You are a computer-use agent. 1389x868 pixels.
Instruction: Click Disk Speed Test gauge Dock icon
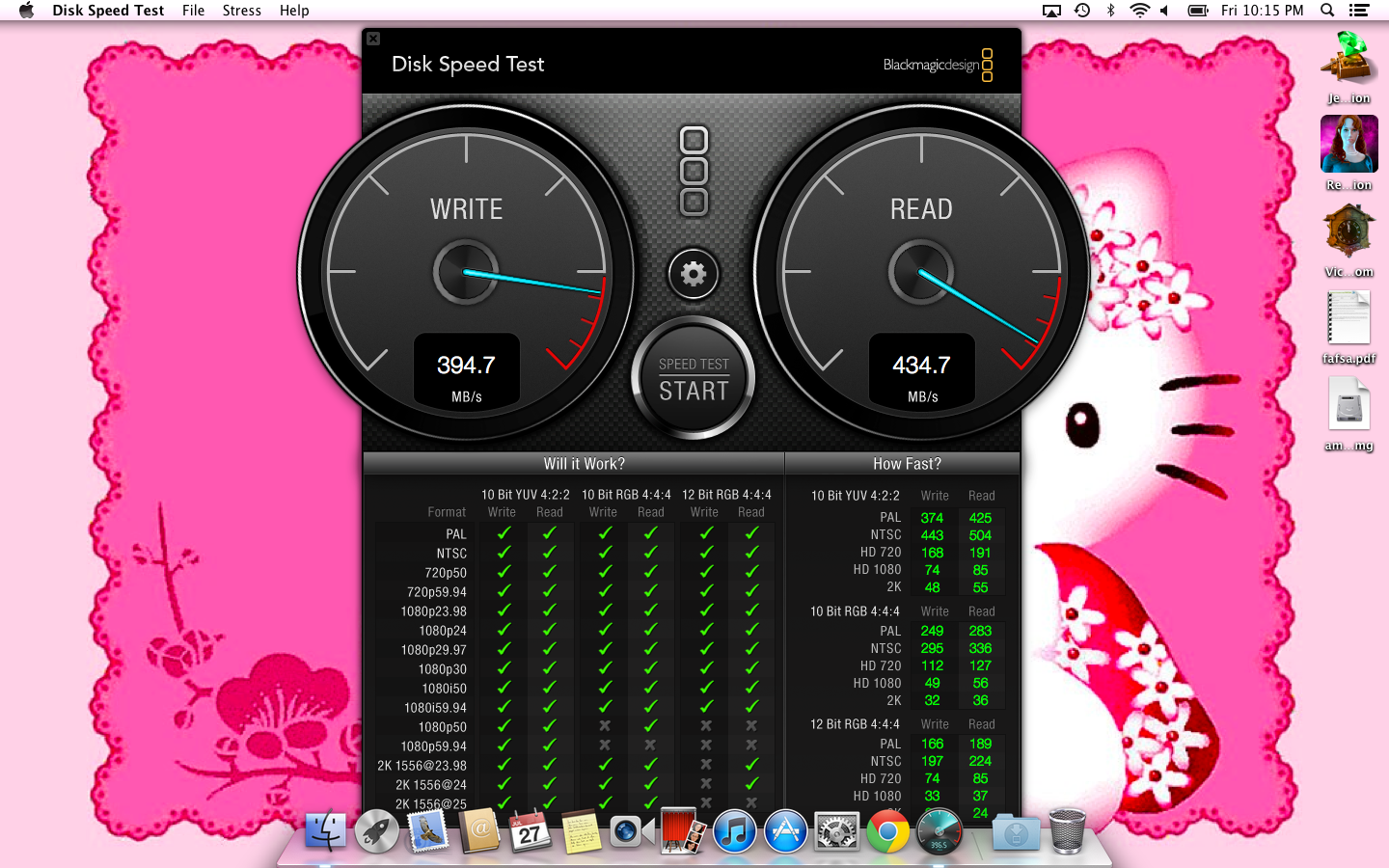(940, 831)
